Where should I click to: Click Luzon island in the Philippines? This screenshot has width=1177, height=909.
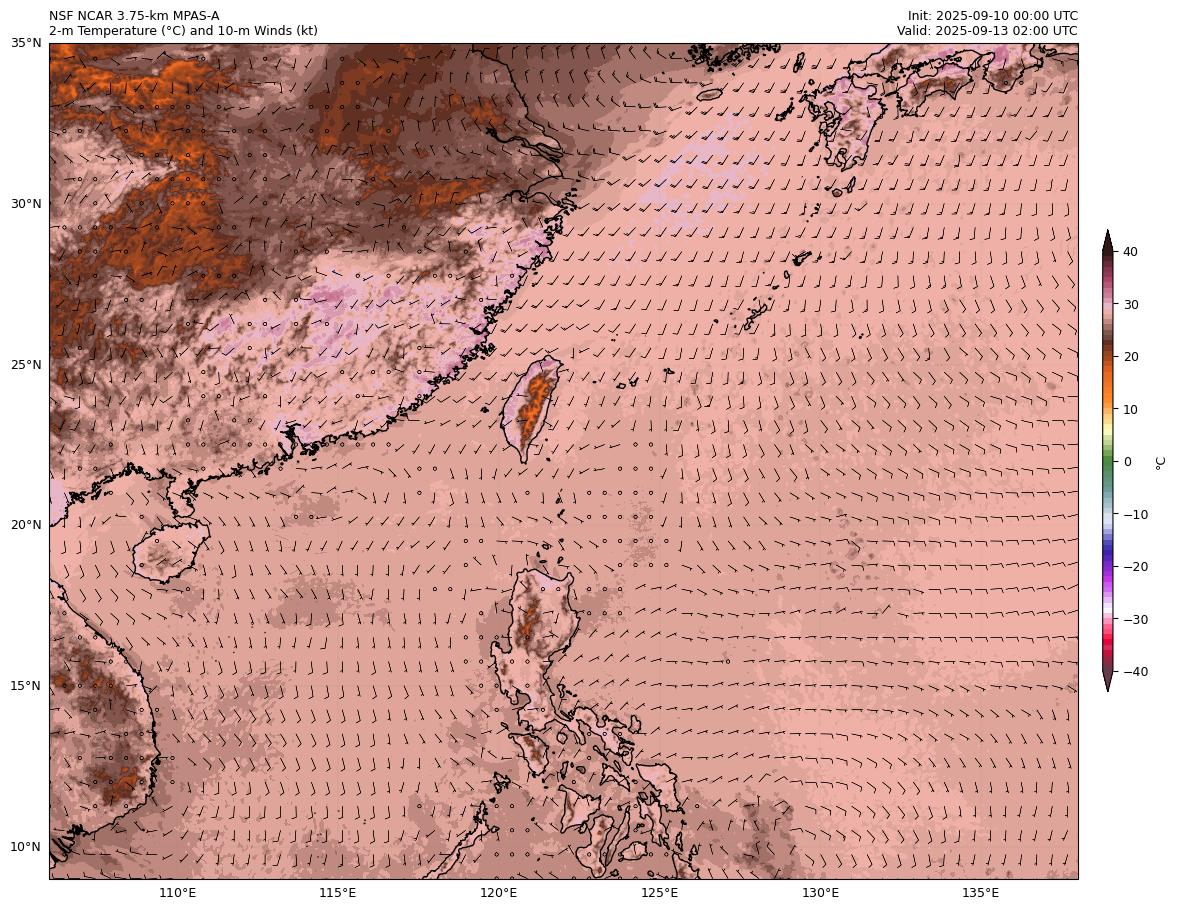click(535, 640)
